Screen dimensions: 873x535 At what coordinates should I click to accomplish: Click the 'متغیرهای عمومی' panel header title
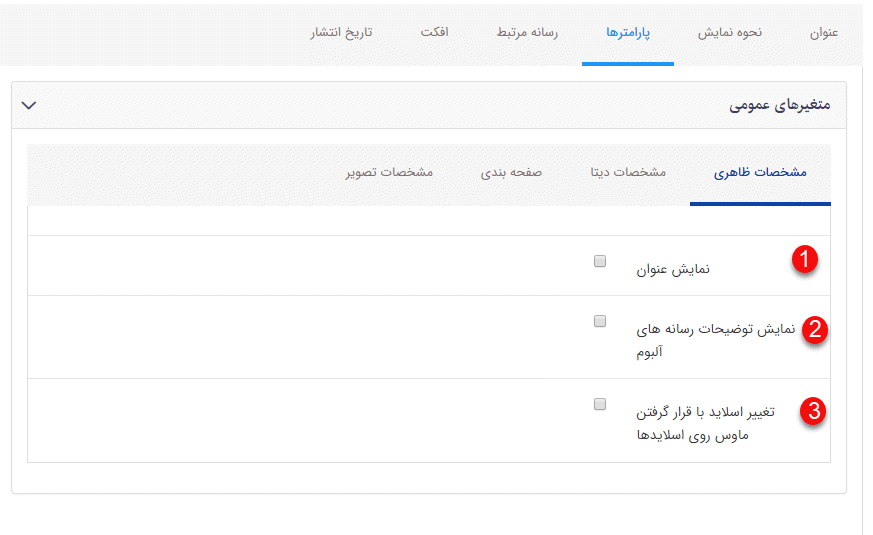(x=779, y=105)
